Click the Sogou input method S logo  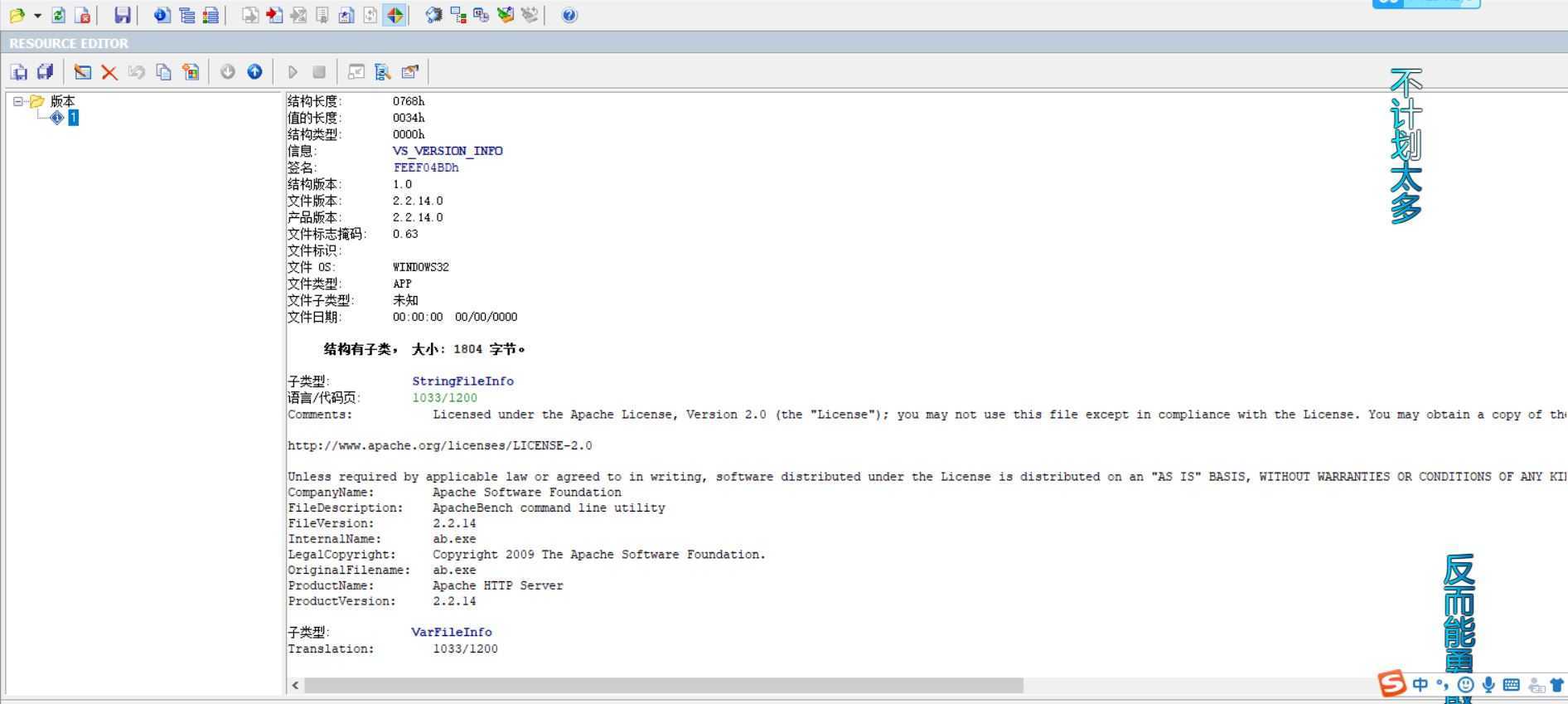click(1392, 684)
